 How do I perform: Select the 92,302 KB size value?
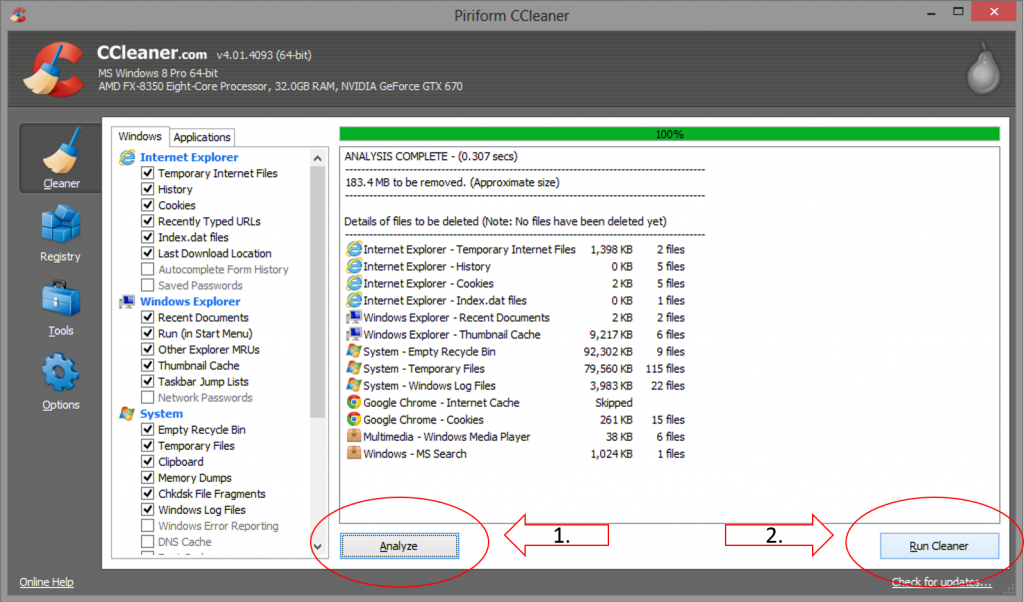coord(607,351)
